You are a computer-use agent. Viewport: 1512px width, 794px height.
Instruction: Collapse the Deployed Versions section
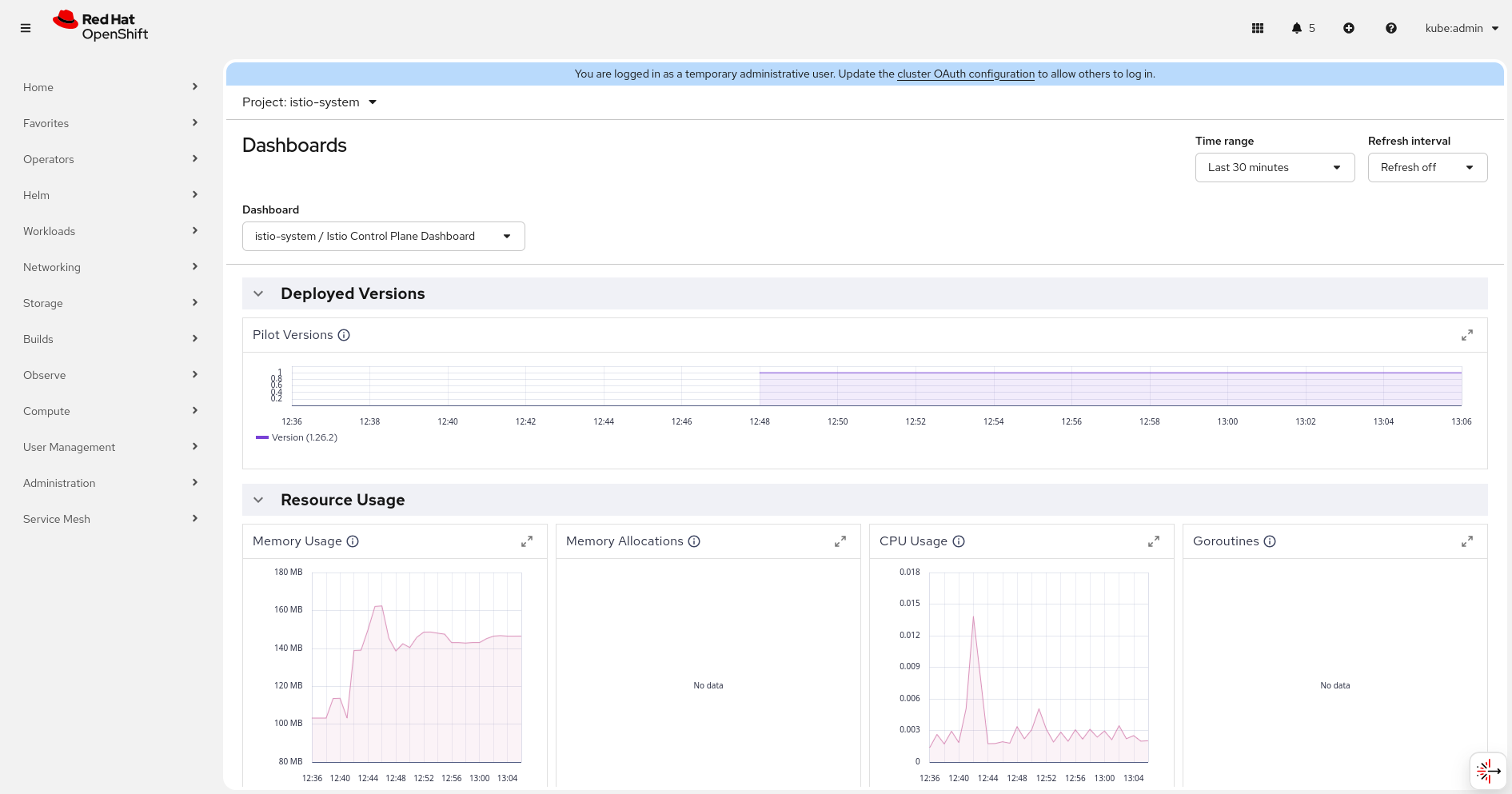(258, 293)
